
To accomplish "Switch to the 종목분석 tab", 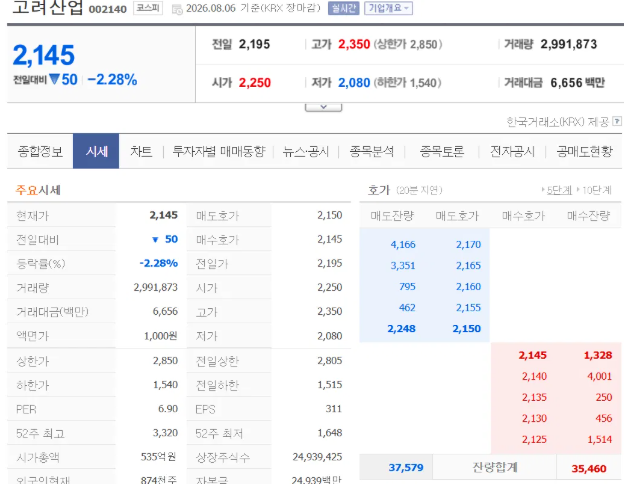I will [x=371, y=151].
